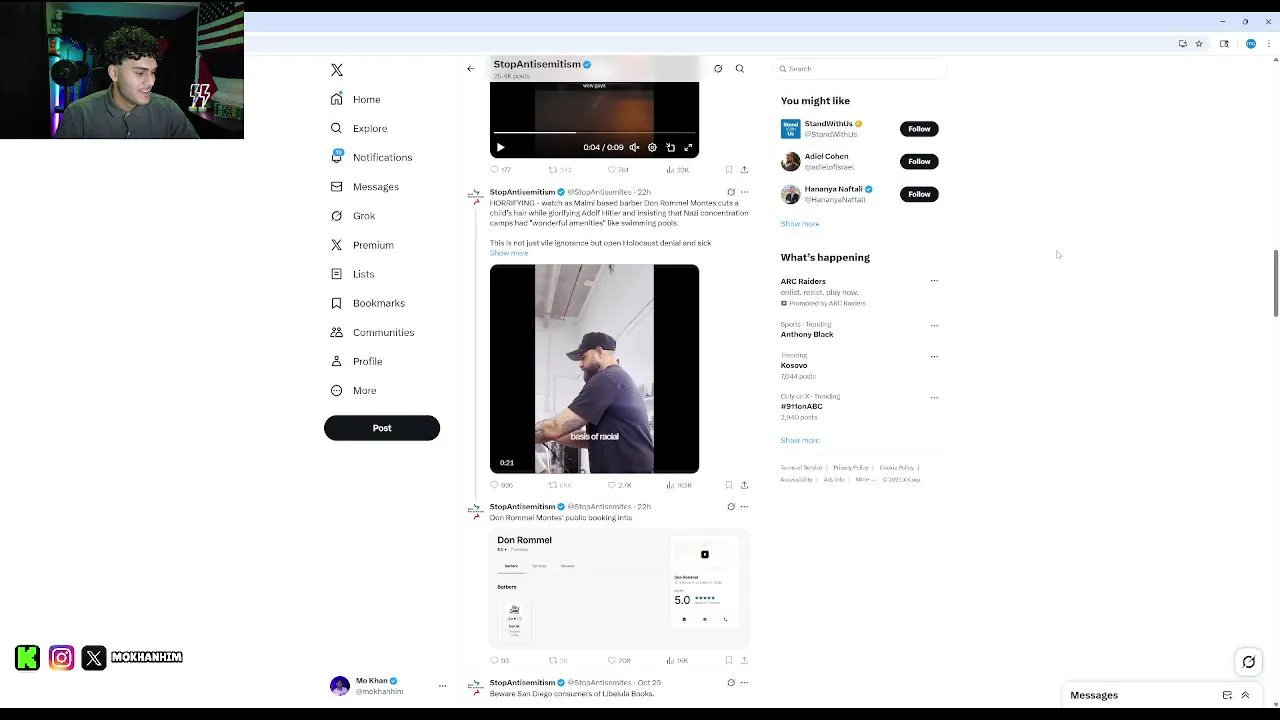Toggle picture-in-picture on top video

pyautogui.click(x=670, y=147)
